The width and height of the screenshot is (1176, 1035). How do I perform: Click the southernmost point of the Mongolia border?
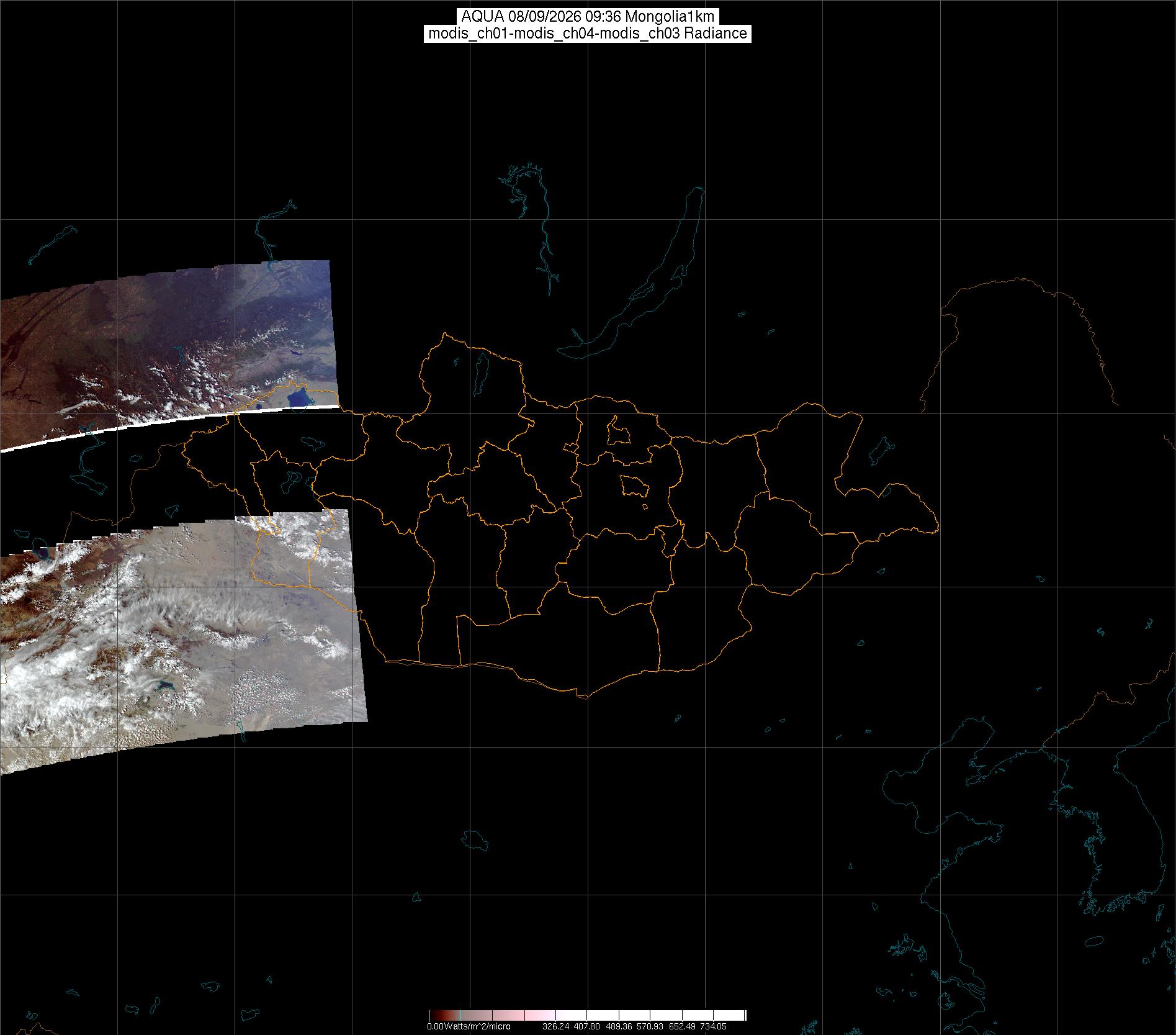[583, 697]
